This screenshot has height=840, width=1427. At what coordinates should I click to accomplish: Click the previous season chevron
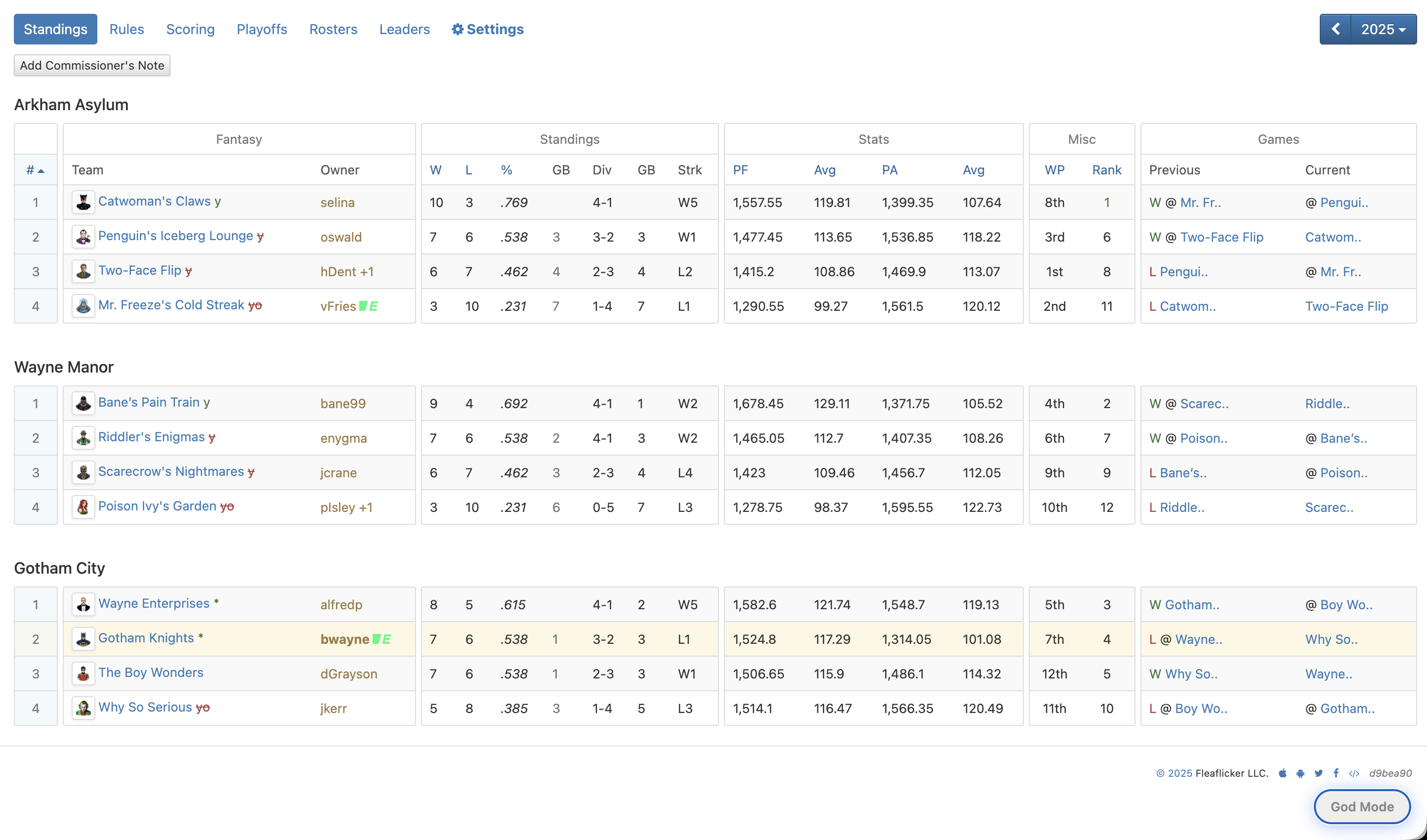pyautogui.click(x=1336, y=29)
